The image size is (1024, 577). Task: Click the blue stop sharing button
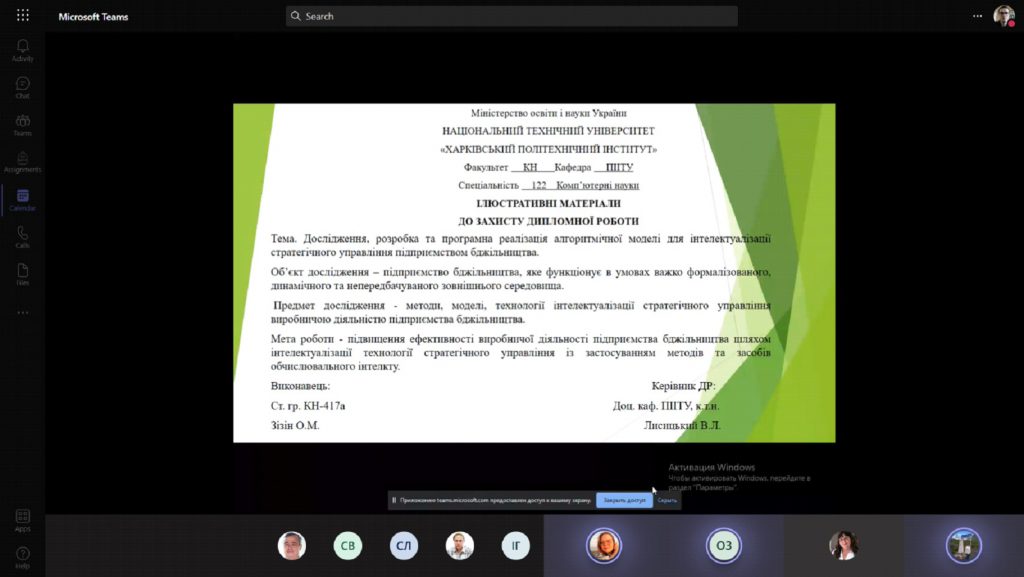[624, 500]
